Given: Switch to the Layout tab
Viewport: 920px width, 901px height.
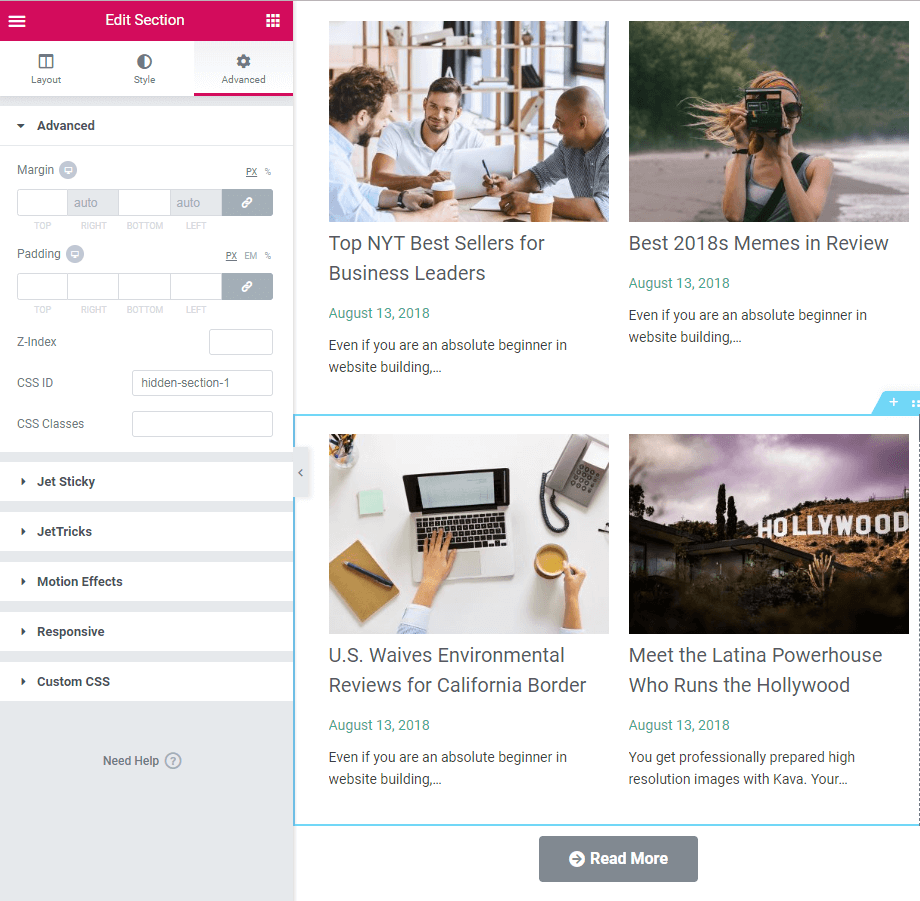Looking at the screenshot, I should [x=46, y=69].
